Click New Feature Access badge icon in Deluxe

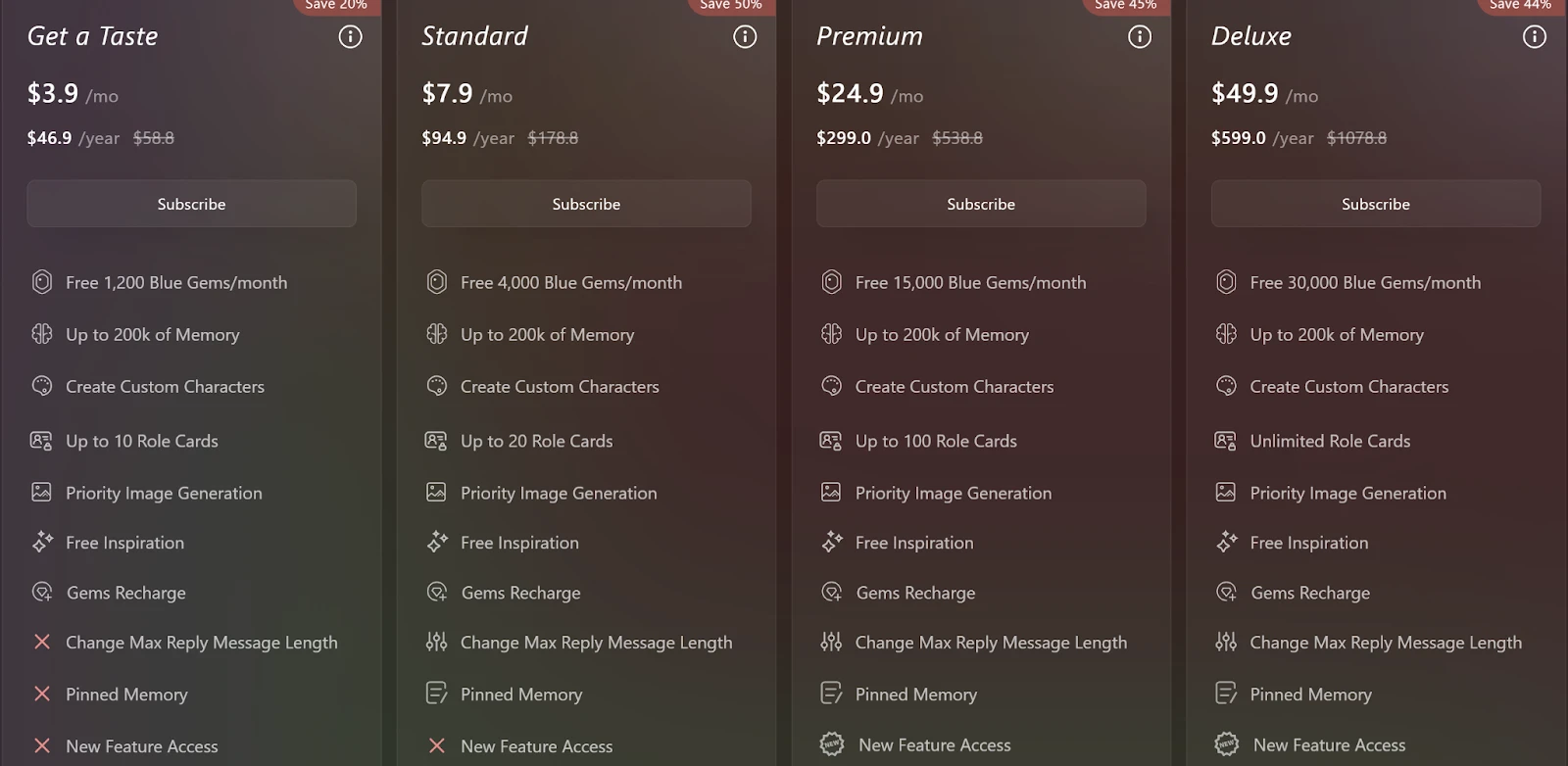coord(1226,745)
